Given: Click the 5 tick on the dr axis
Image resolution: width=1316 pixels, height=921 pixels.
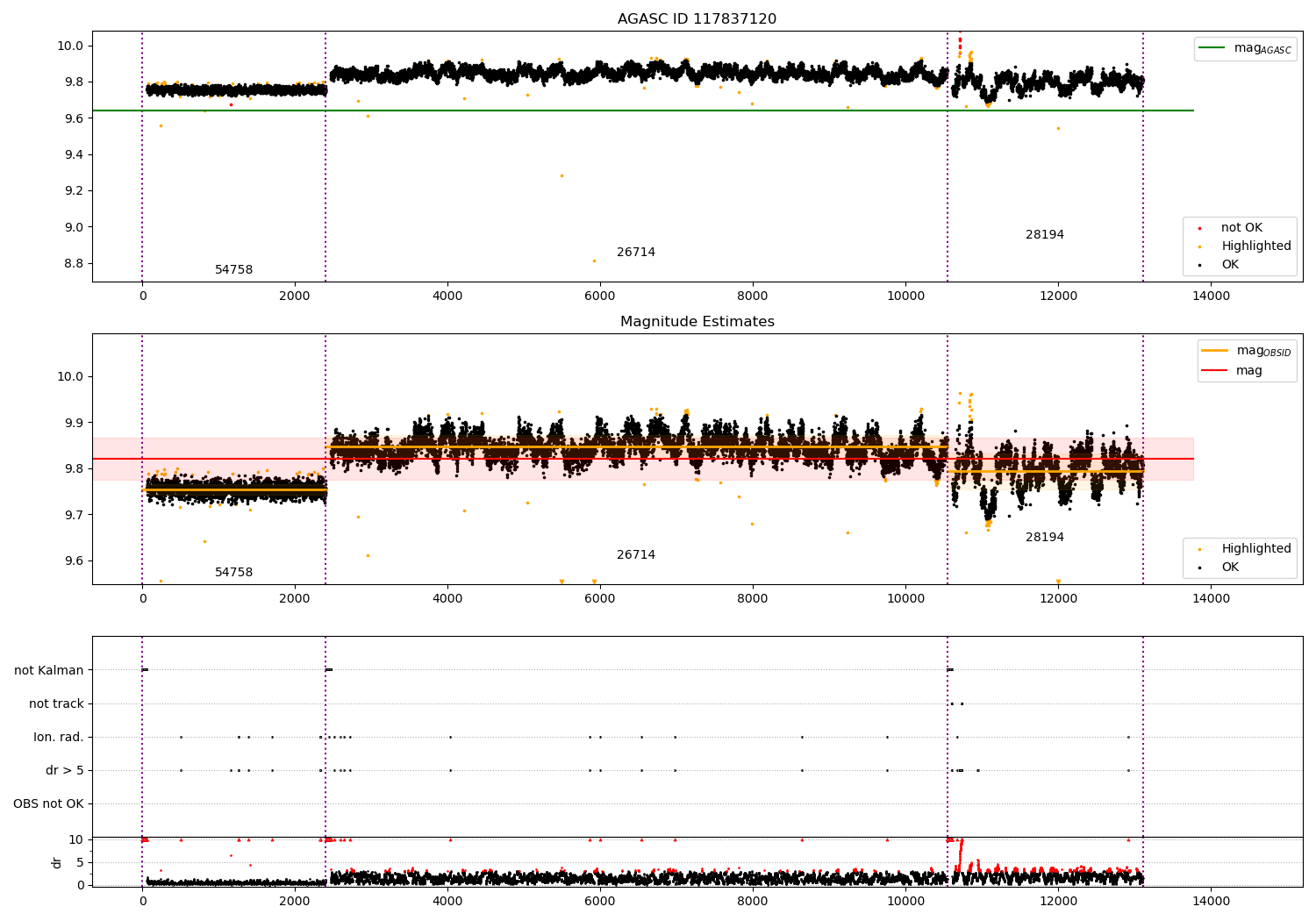Looking at the screenshot, I should [x=81, y=863].
